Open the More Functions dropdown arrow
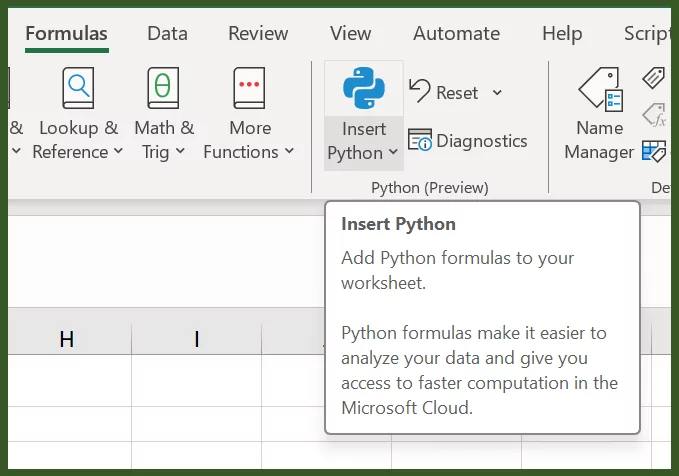Viewport: 679px width, 476px height. [x=289, y=152]
